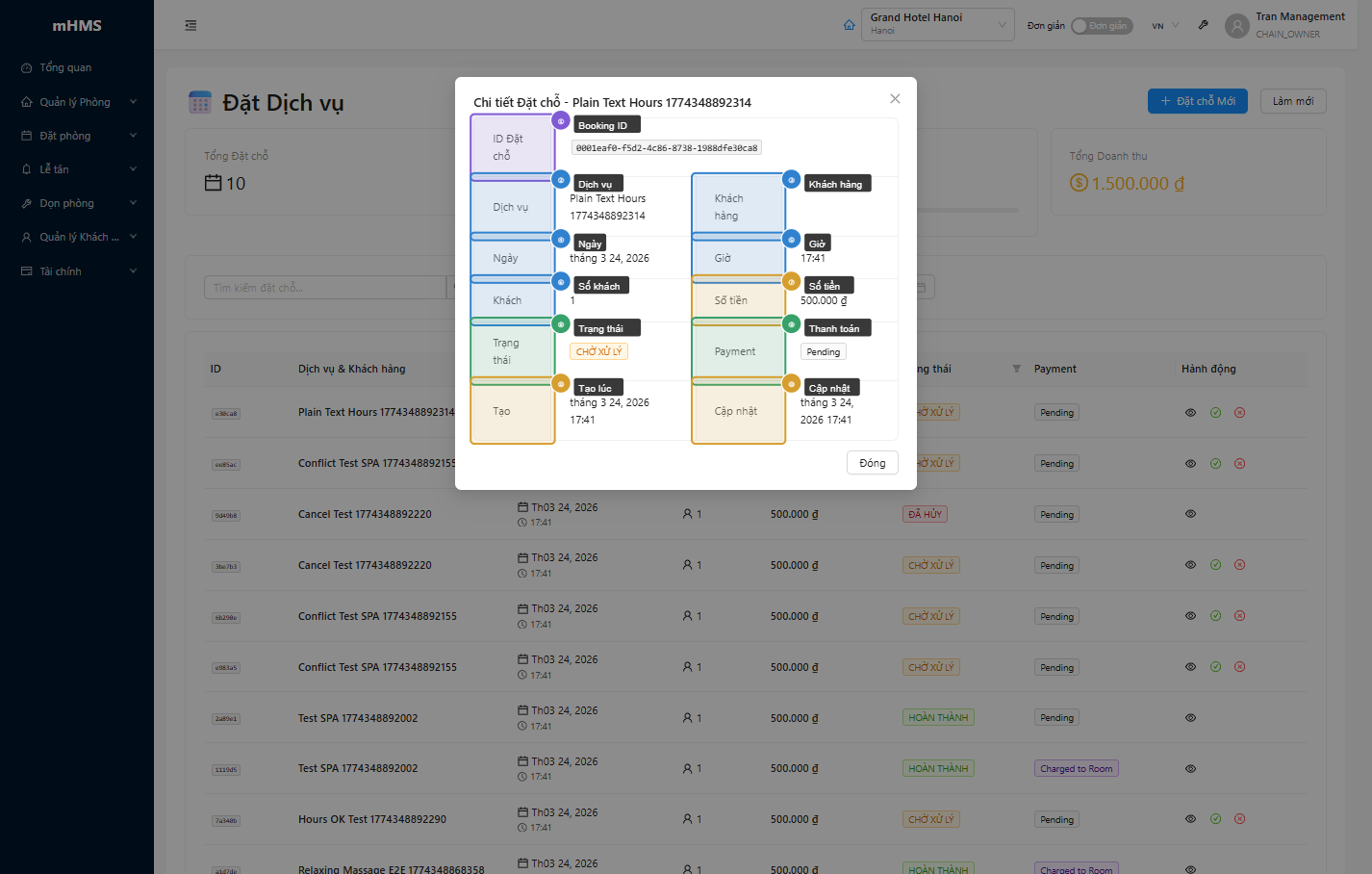Open the theme customization wrench icon
The width and height of the screenshot is (1372, 874).
point(1203,24)
